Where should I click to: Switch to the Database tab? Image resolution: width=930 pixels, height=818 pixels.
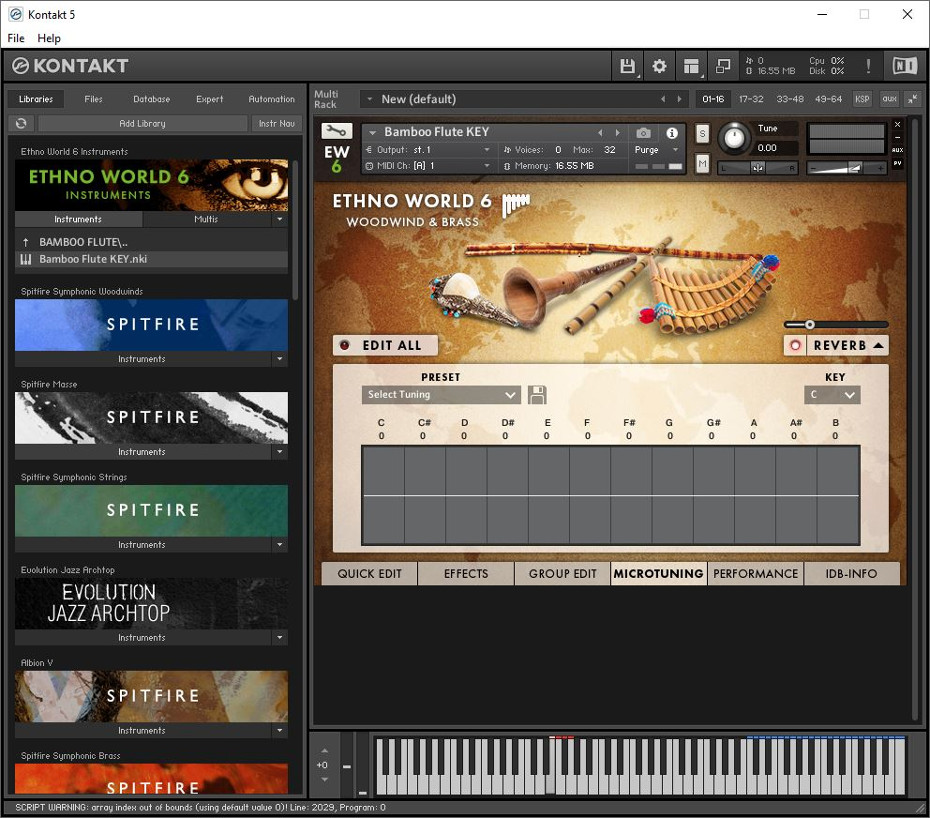(151, 99)
